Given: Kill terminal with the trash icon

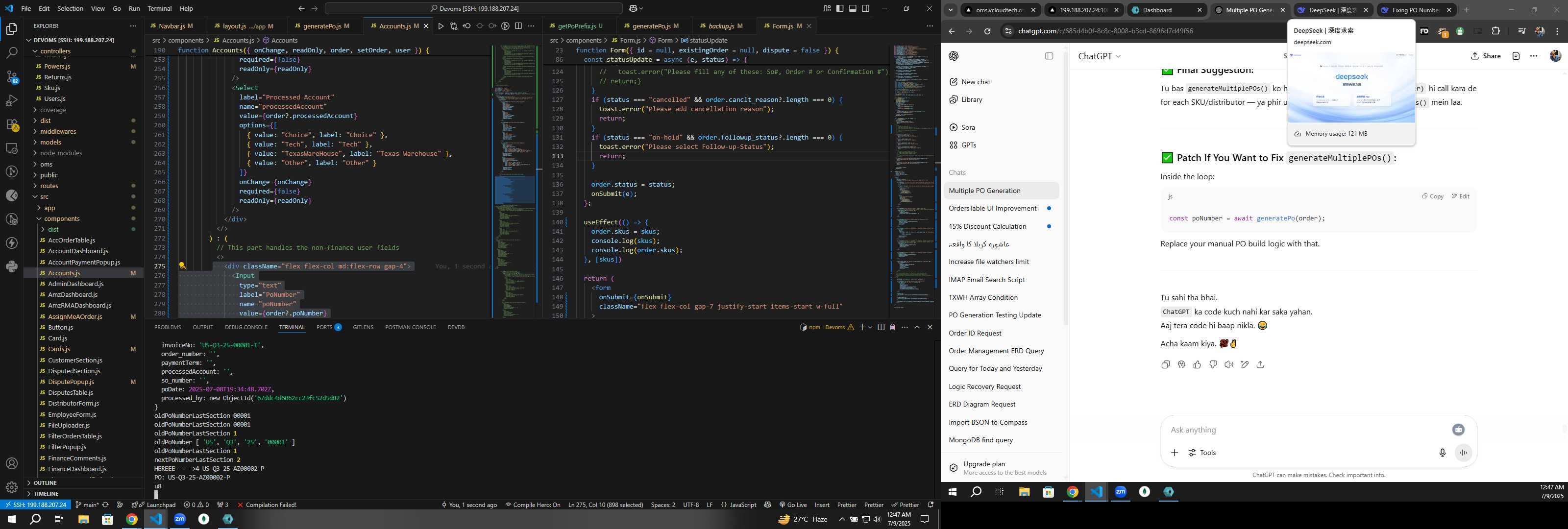Looking at the screenshot, I should pos(892,328).
